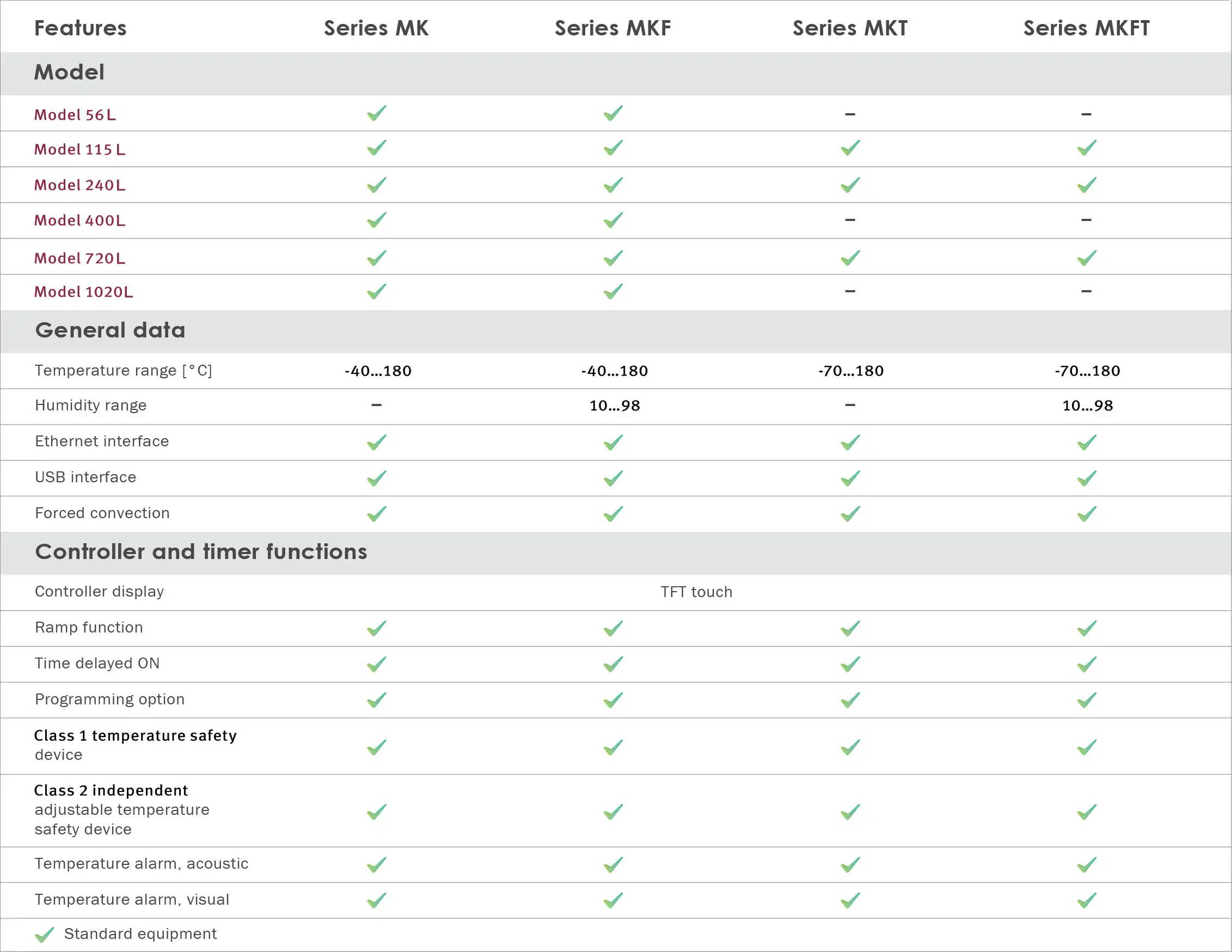
Task: Click the acoustic alarm checkmark under Series MKFT
Action: coord(1087,865)
